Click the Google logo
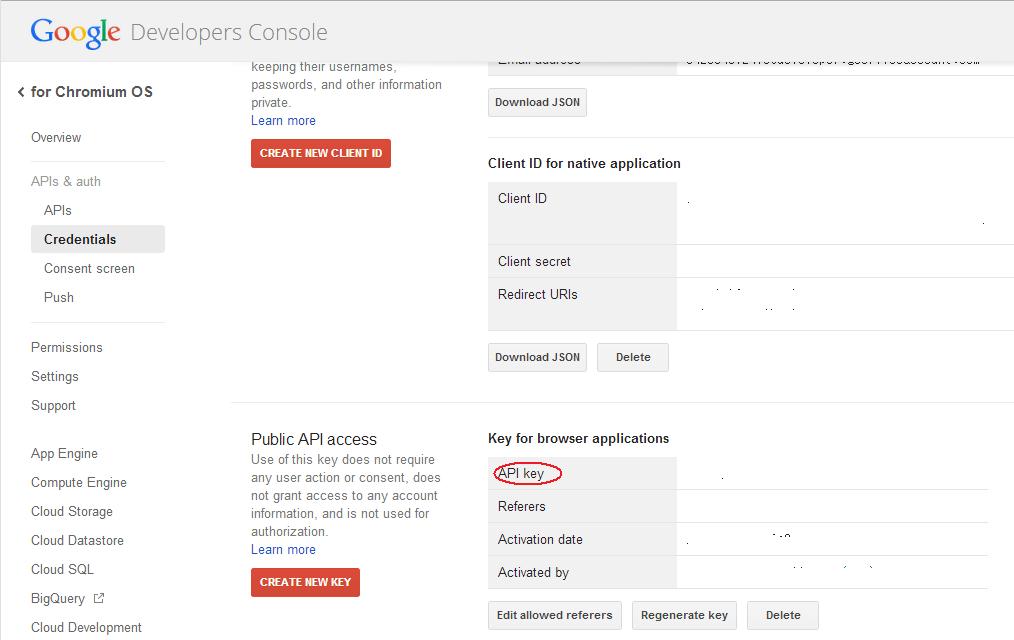Viewport: 1014px width, 640px height. pyautogui.click(x=75, y=32)
